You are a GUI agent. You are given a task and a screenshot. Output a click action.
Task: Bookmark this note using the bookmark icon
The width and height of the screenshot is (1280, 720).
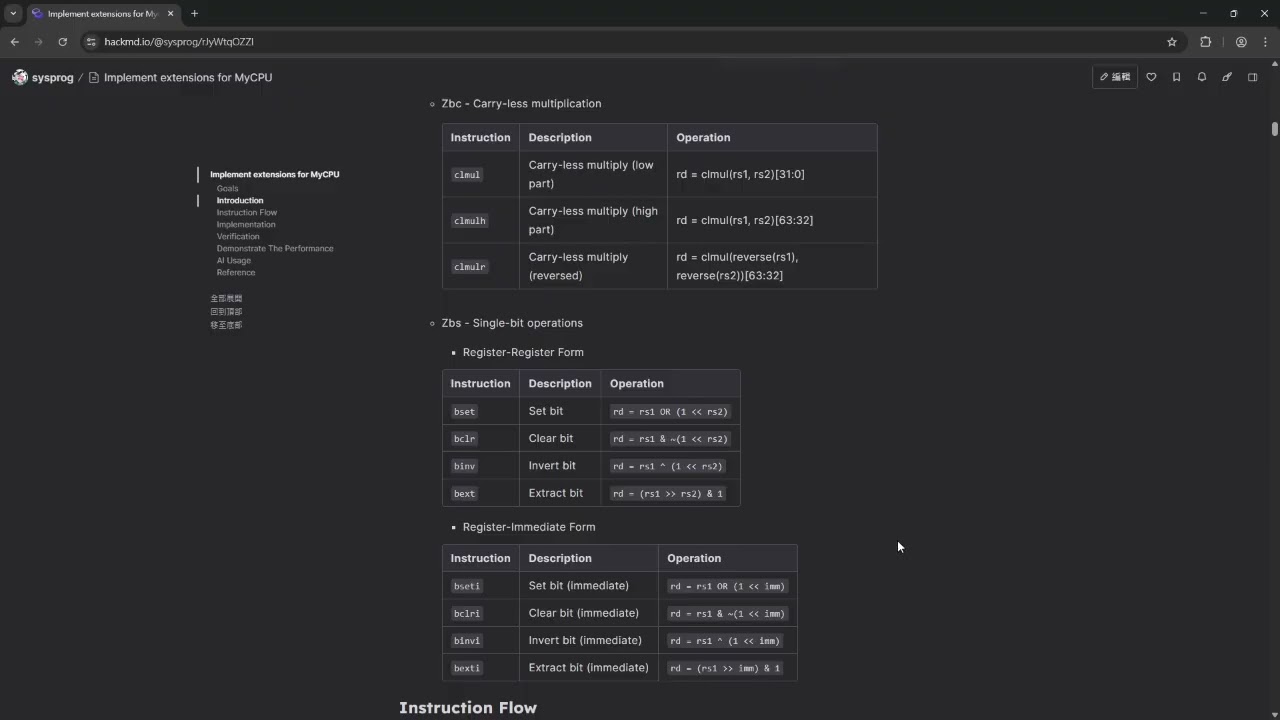1176,77
